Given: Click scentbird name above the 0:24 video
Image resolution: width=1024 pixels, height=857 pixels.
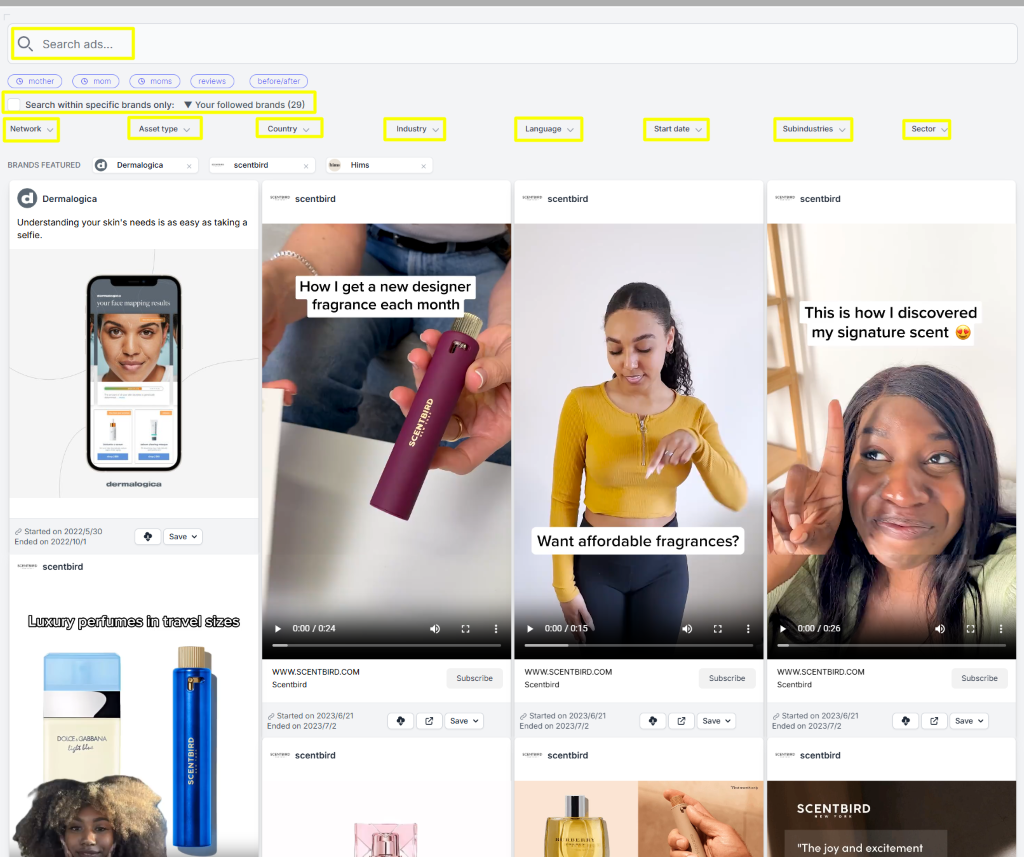Looking at the screenshot, I should point(315,199).
